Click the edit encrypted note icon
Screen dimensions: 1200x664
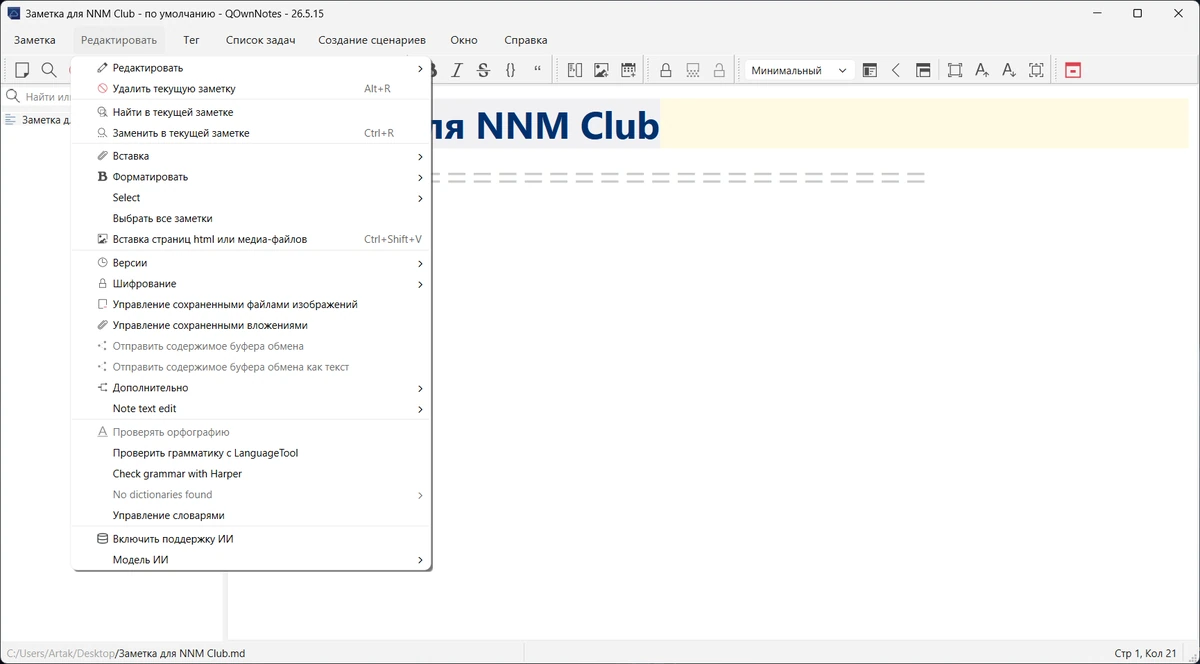point(692,70)
